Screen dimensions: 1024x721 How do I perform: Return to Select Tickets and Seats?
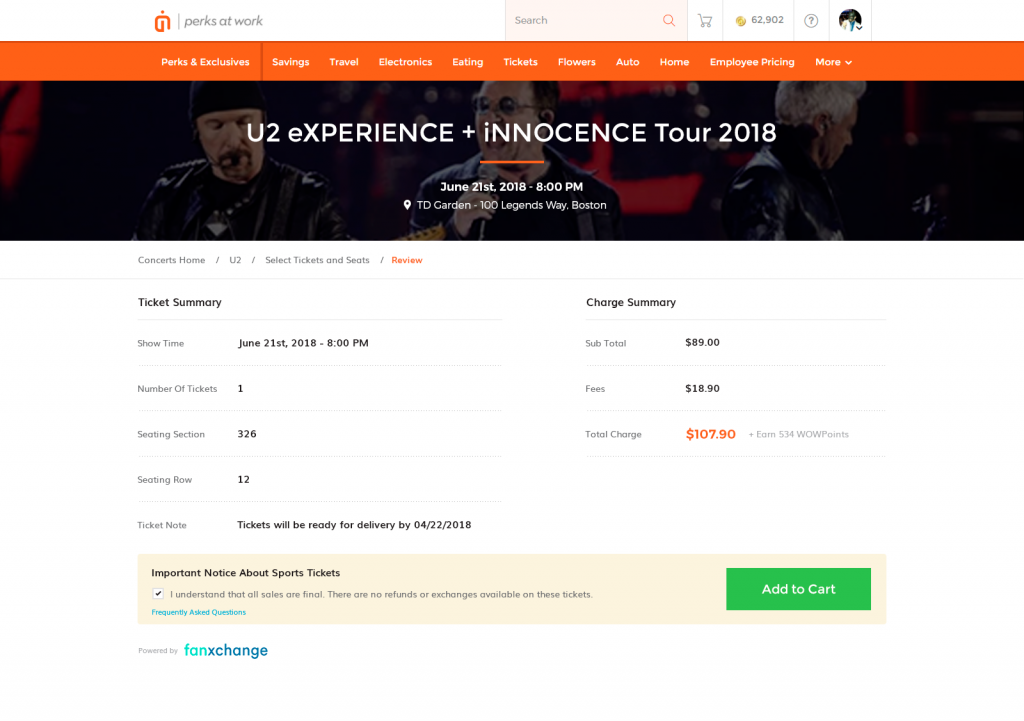click(317, 260)
